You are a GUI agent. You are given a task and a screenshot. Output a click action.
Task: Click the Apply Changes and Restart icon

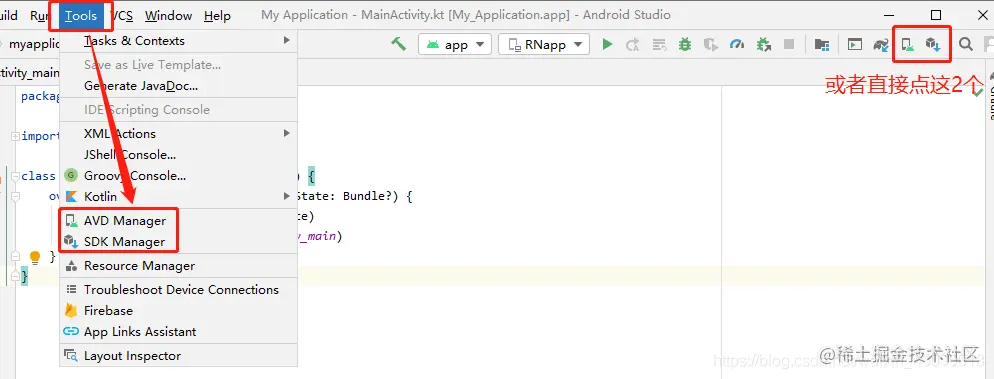[x=633, y=44]
